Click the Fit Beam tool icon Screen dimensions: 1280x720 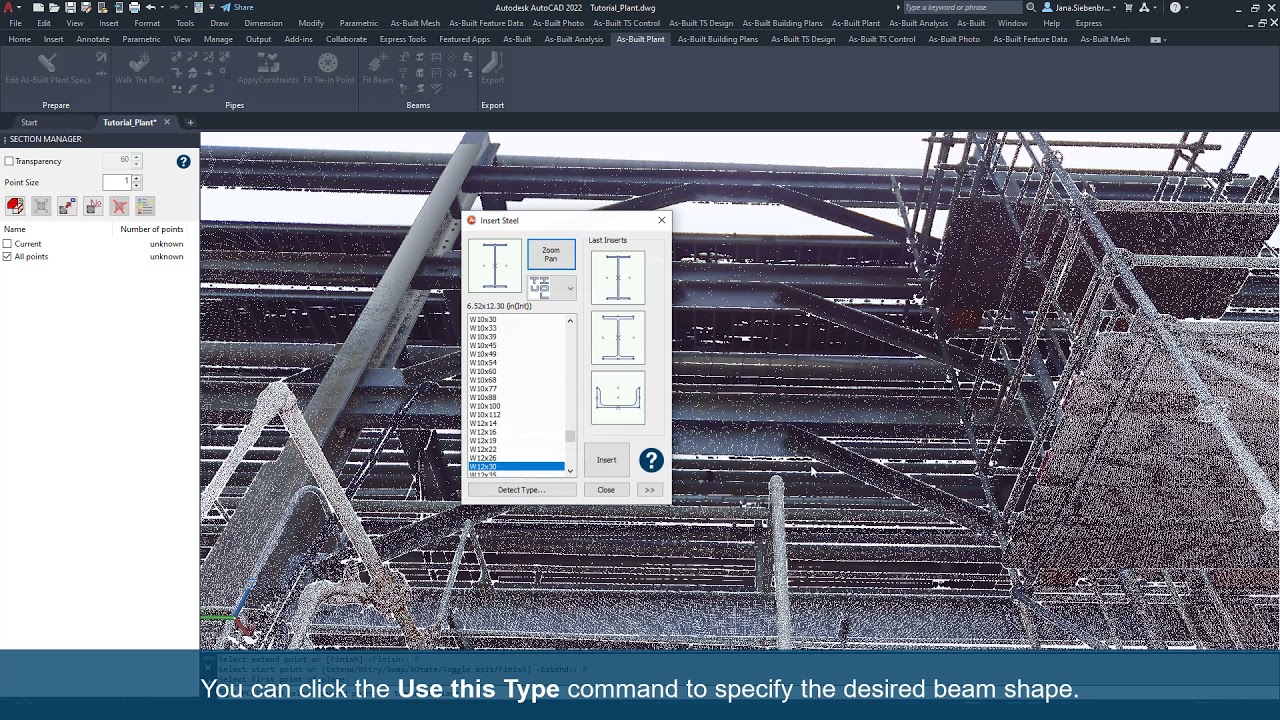coord(377,64)
